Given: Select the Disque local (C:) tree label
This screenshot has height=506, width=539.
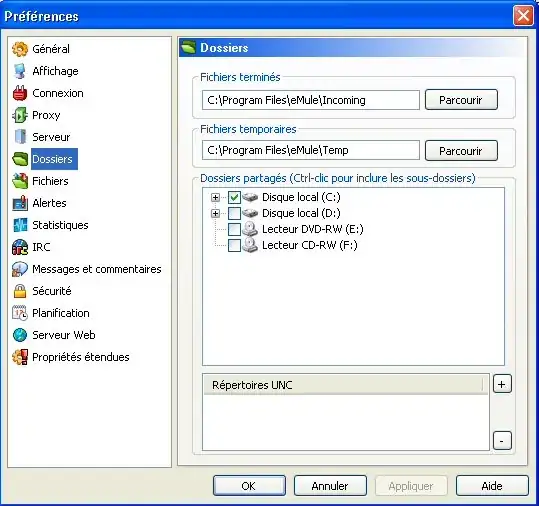Looking at the screenshot, I should [x=301, y=197].
